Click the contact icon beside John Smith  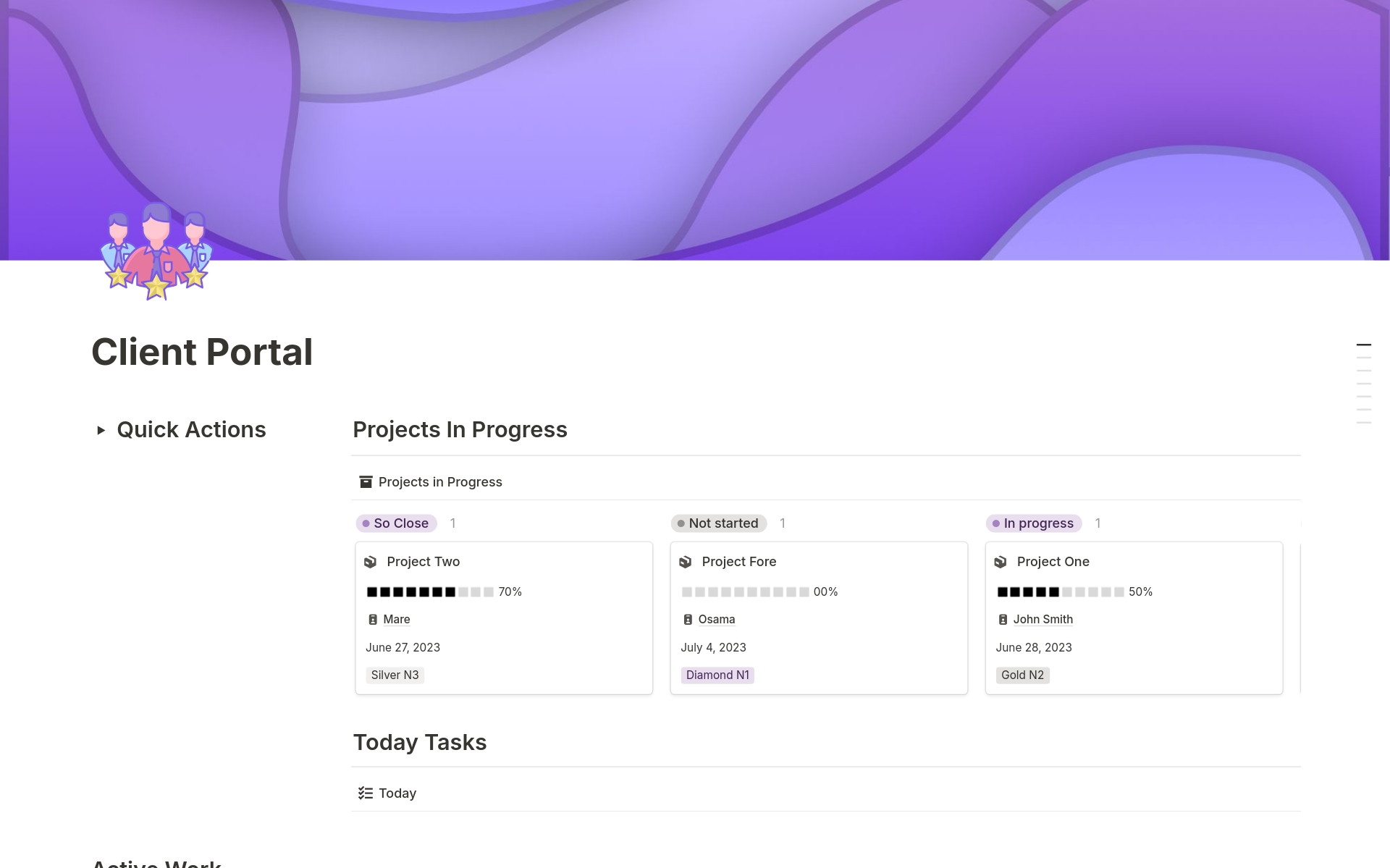pos(1003,620)
